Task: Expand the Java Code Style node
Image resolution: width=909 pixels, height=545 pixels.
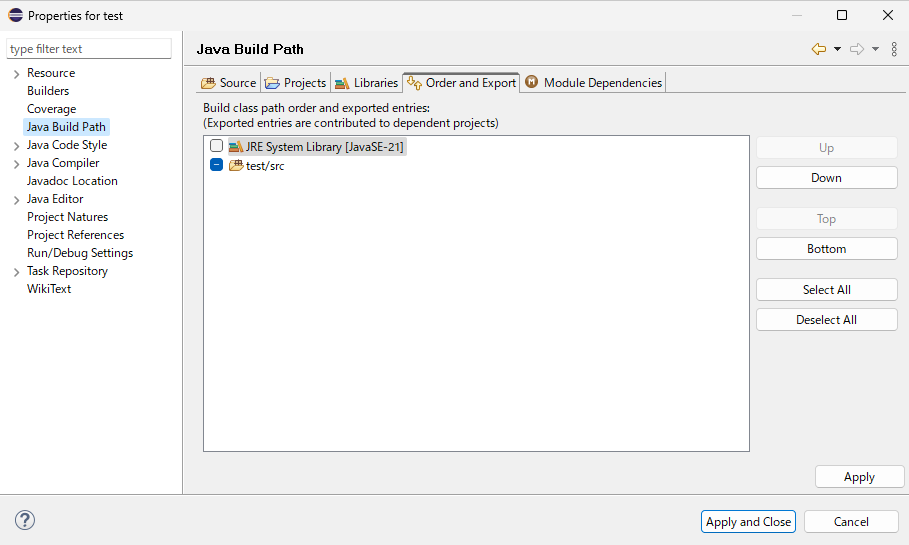Action: 16,146
